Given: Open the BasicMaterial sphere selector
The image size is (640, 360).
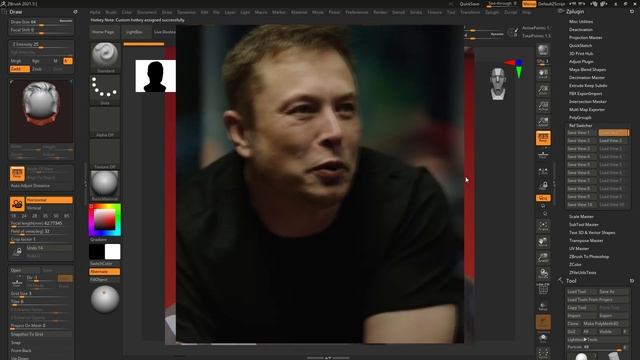Looking at the screenshot, I should (105, 186).
